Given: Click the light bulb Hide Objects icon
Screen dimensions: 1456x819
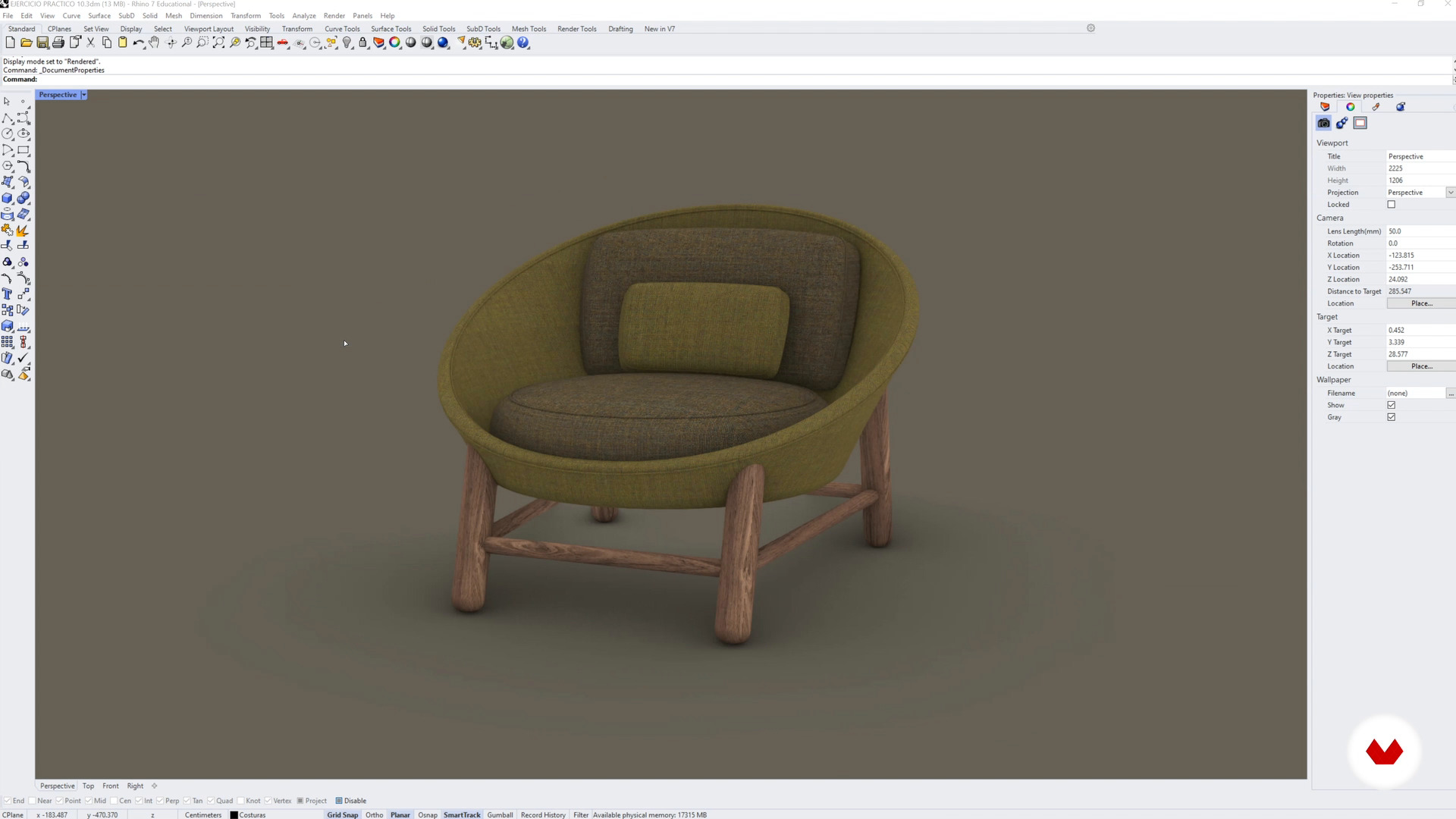Looking at the screenshot, I should (347, 42).
